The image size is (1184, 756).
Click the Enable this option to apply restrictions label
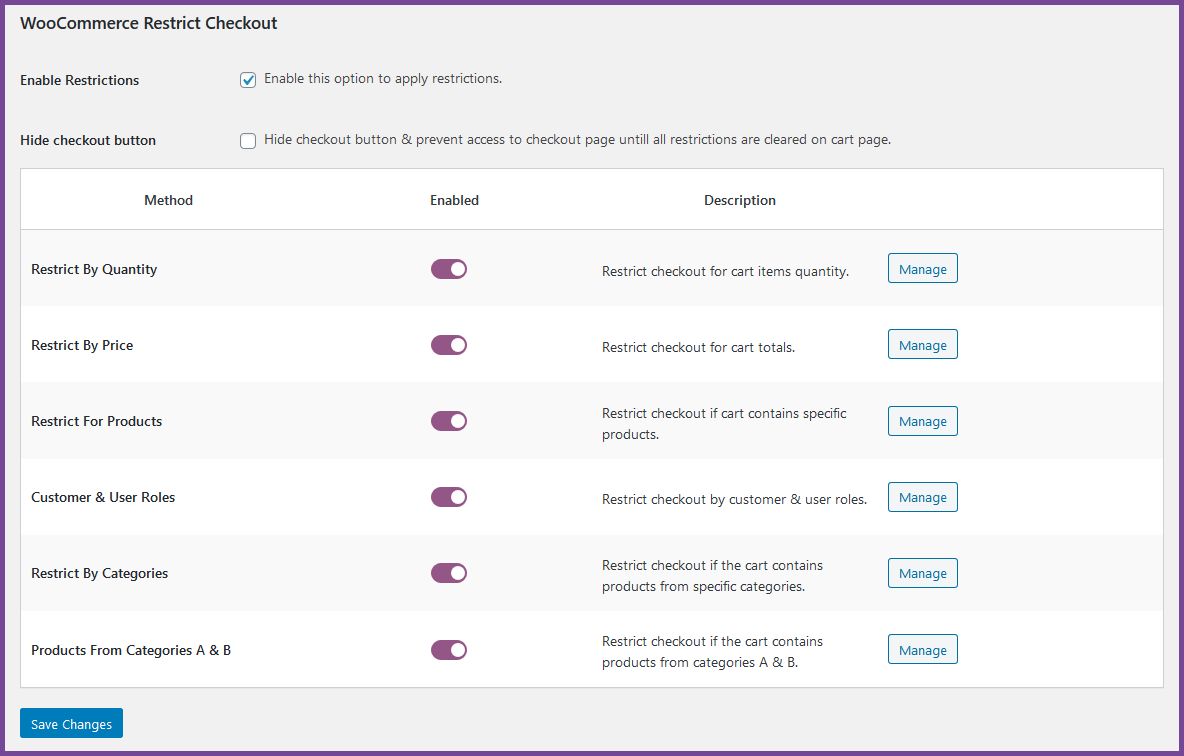pyautogui.click(x=383, y=79)
